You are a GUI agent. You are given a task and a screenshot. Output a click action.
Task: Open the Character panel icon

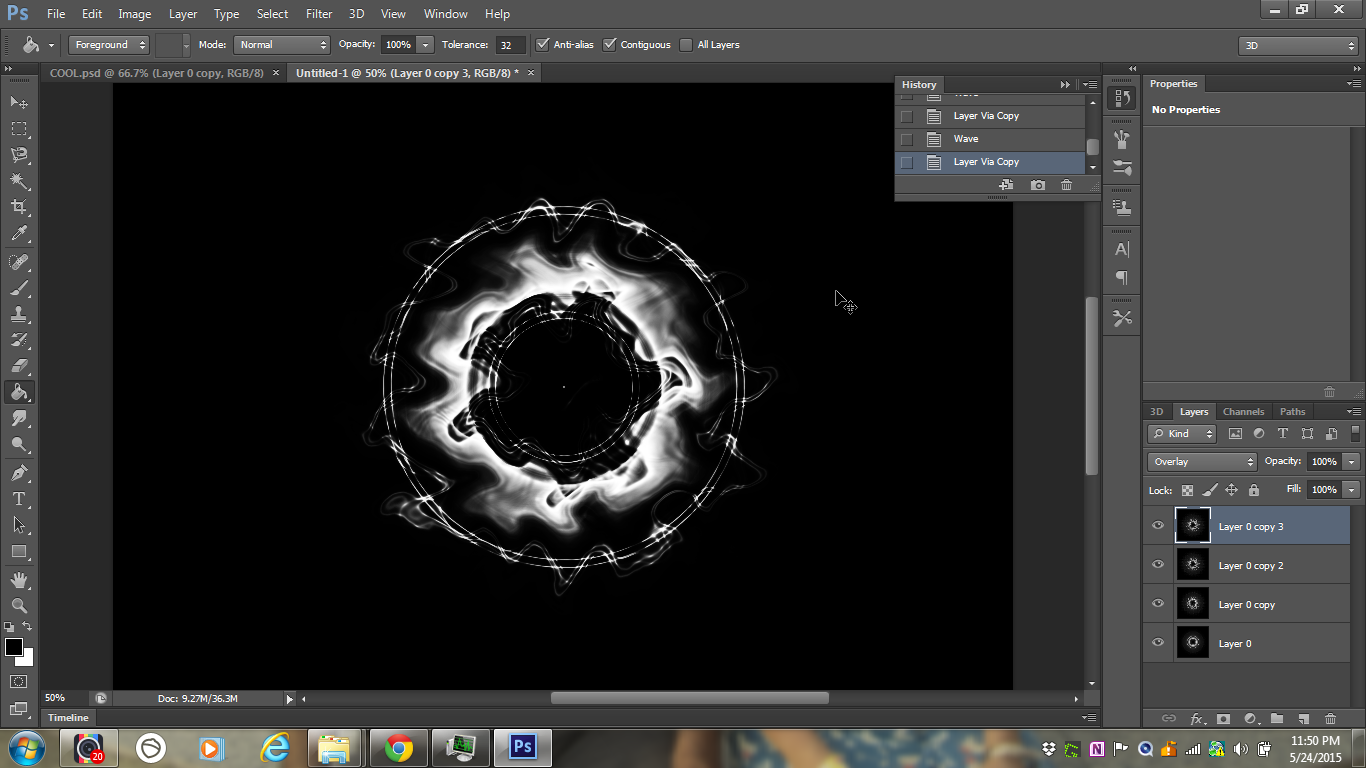pos(1122,250)
